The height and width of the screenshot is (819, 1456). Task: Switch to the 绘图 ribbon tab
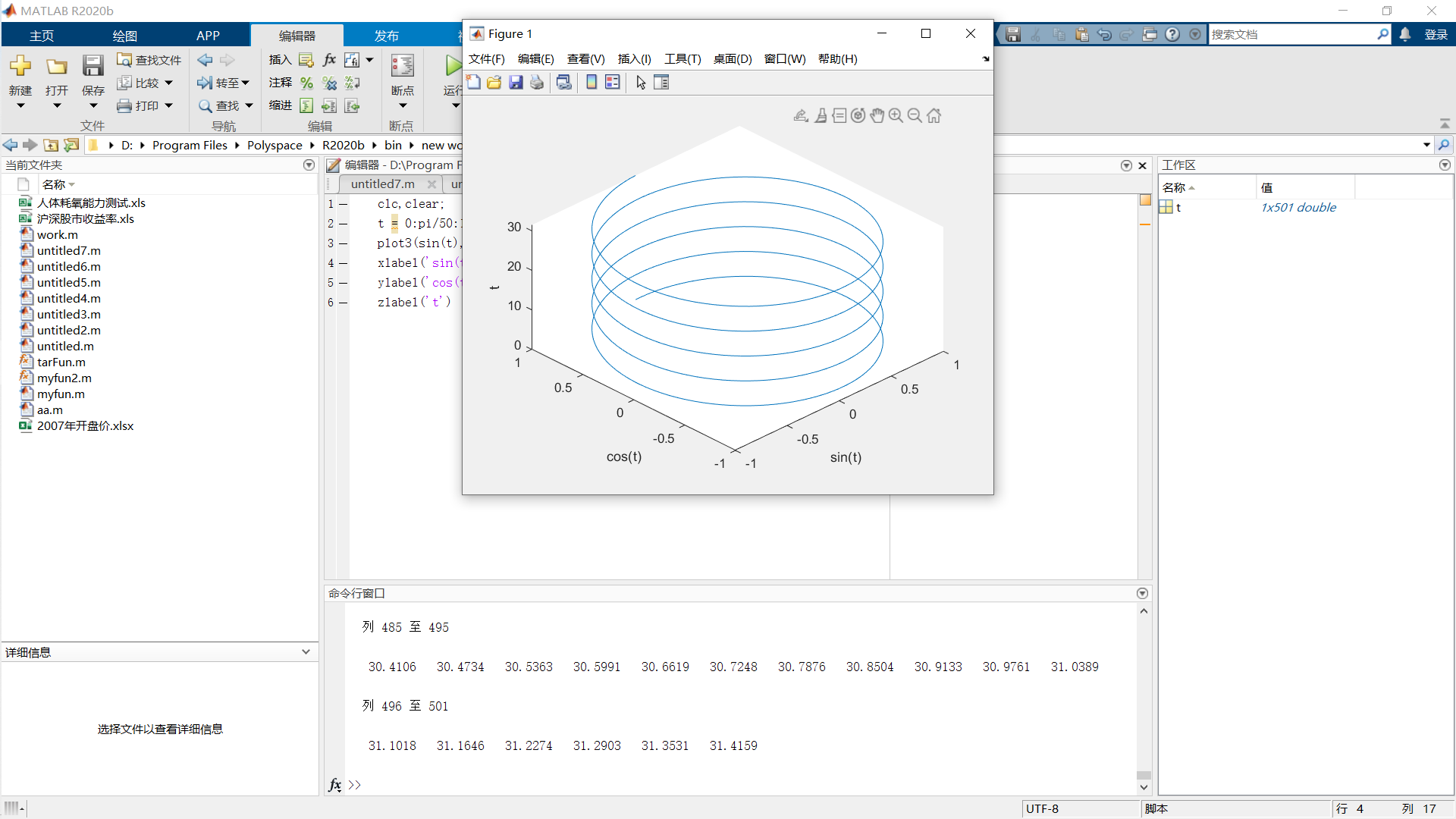(x=124, y=36)
